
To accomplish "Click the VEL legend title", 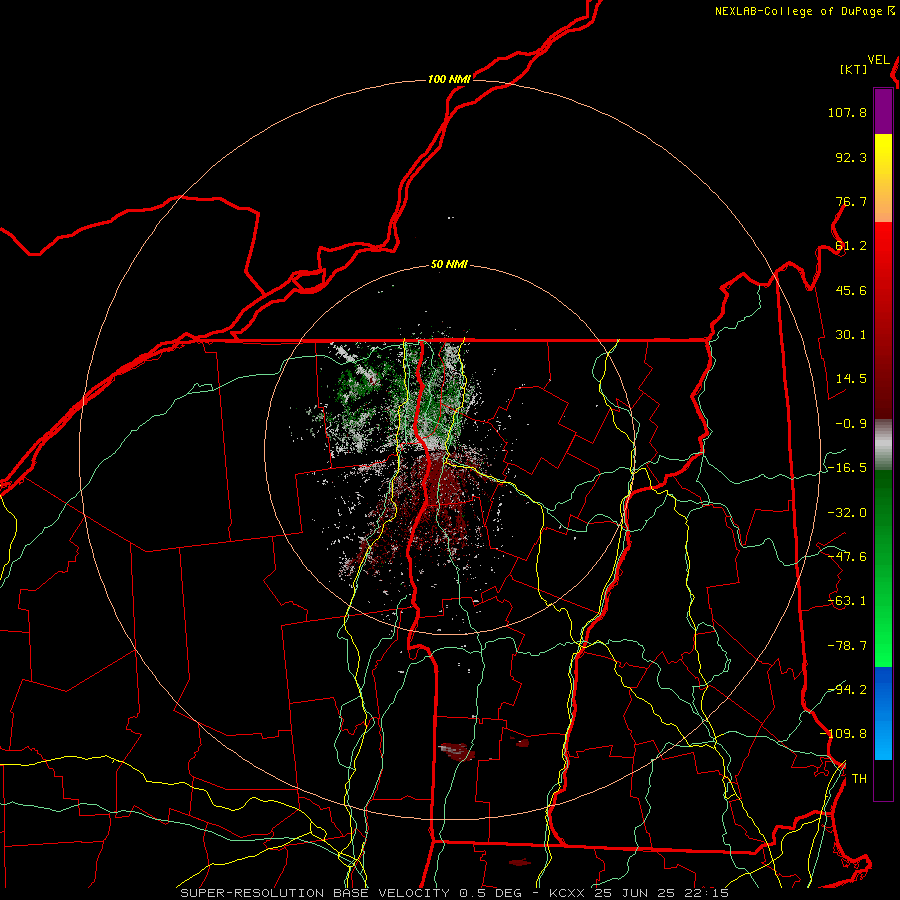I will 878,60.
